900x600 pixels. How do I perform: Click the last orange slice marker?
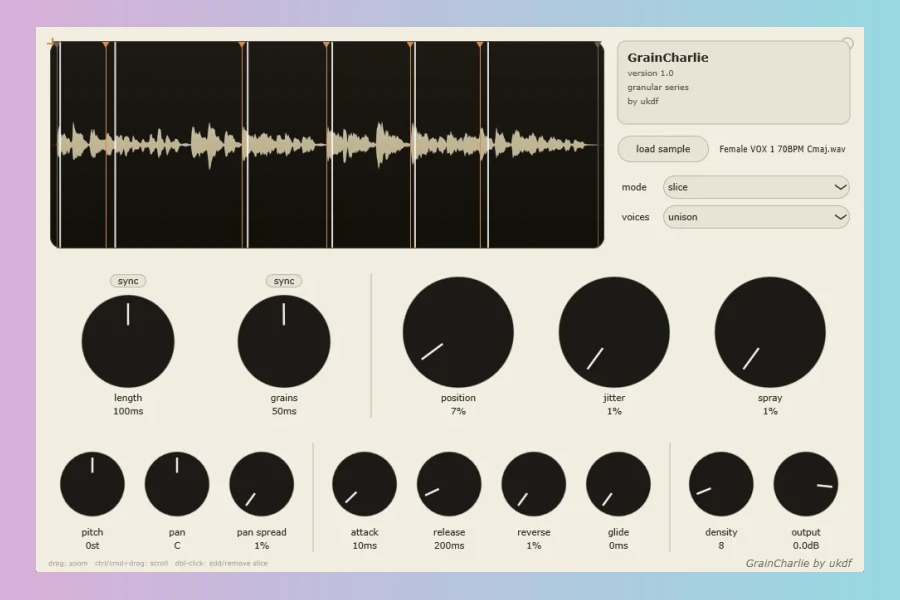click(480, 45)
